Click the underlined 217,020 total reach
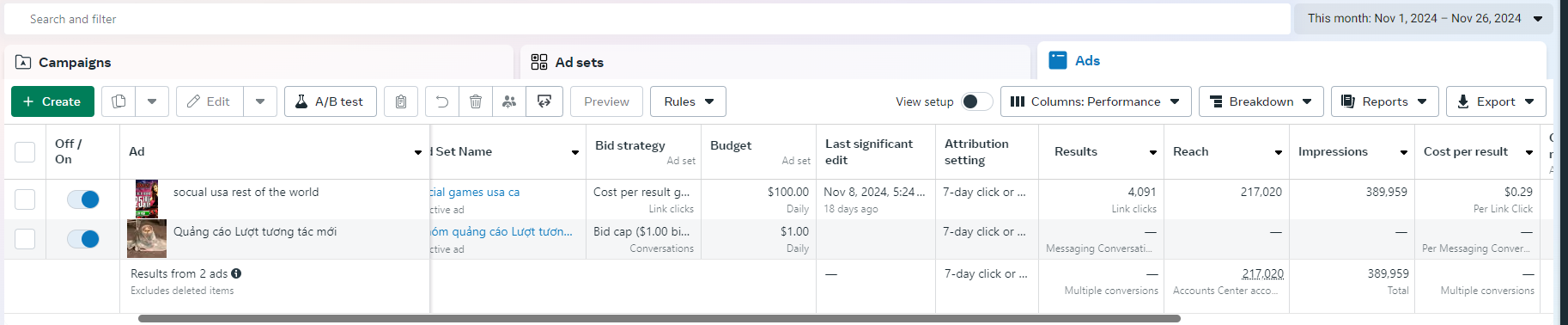Screen dimensions: 1568x325 [1262, 273]
